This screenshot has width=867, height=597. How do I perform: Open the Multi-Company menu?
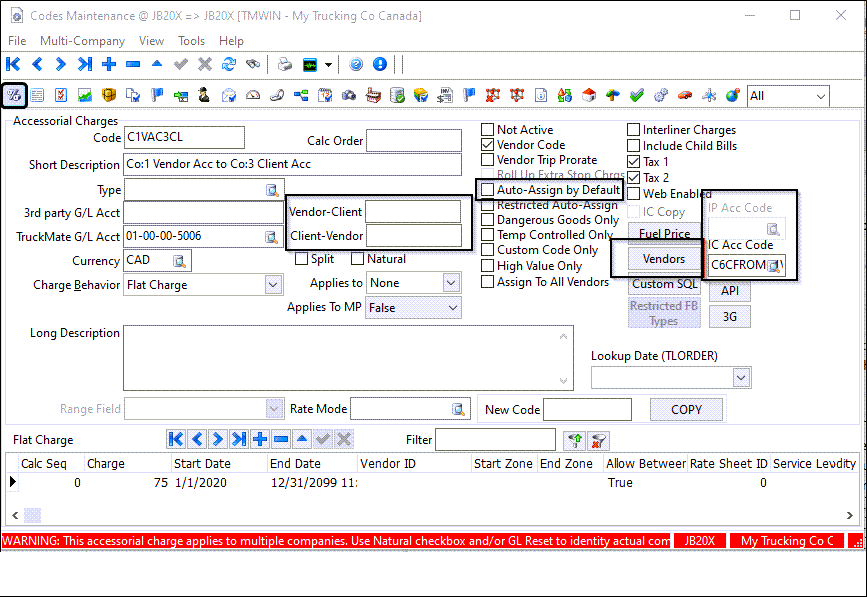[x=82, y=41]
